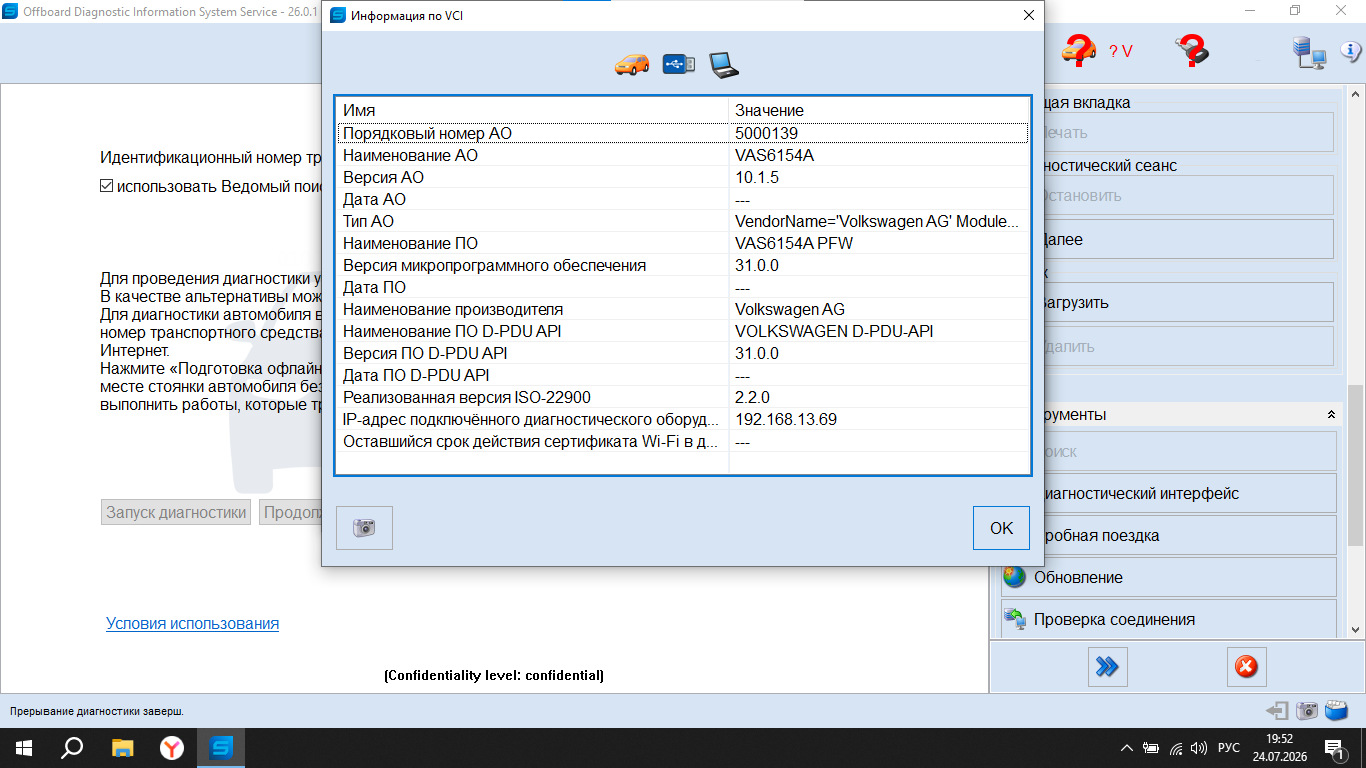
Task: Open Проверка соединения tool
Action: [1168, 619]
